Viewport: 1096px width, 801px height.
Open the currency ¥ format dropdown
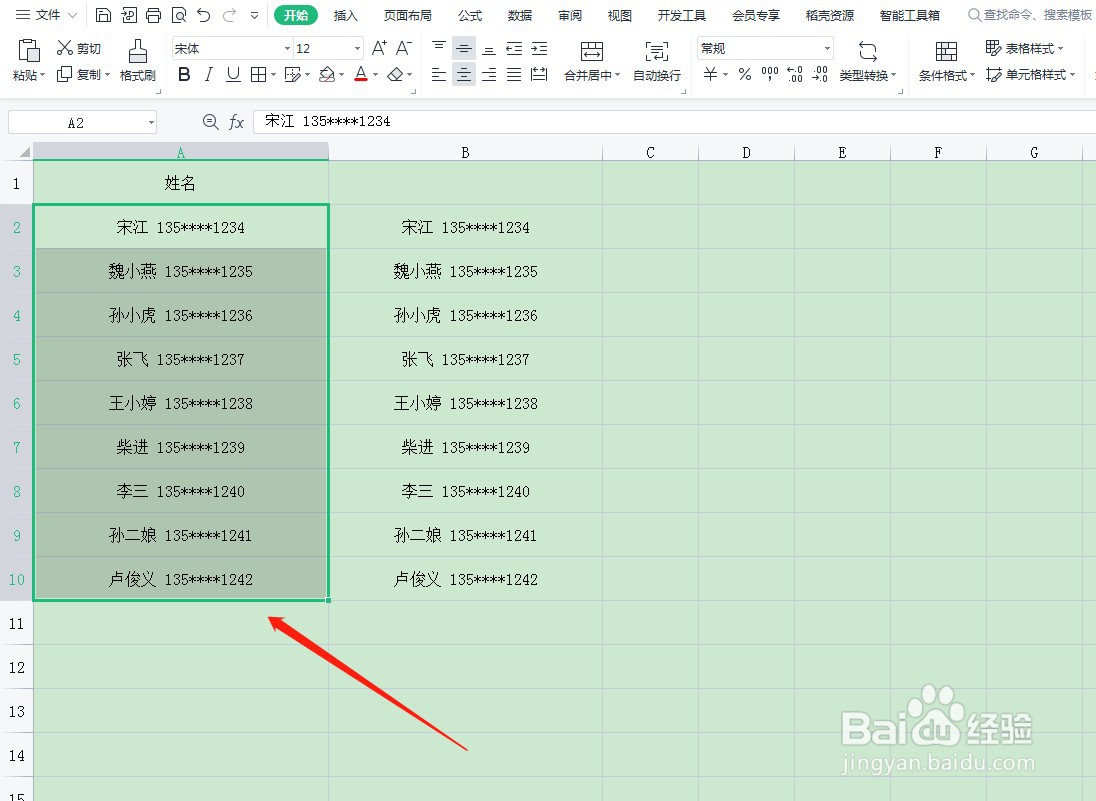[x=725, y=74]
